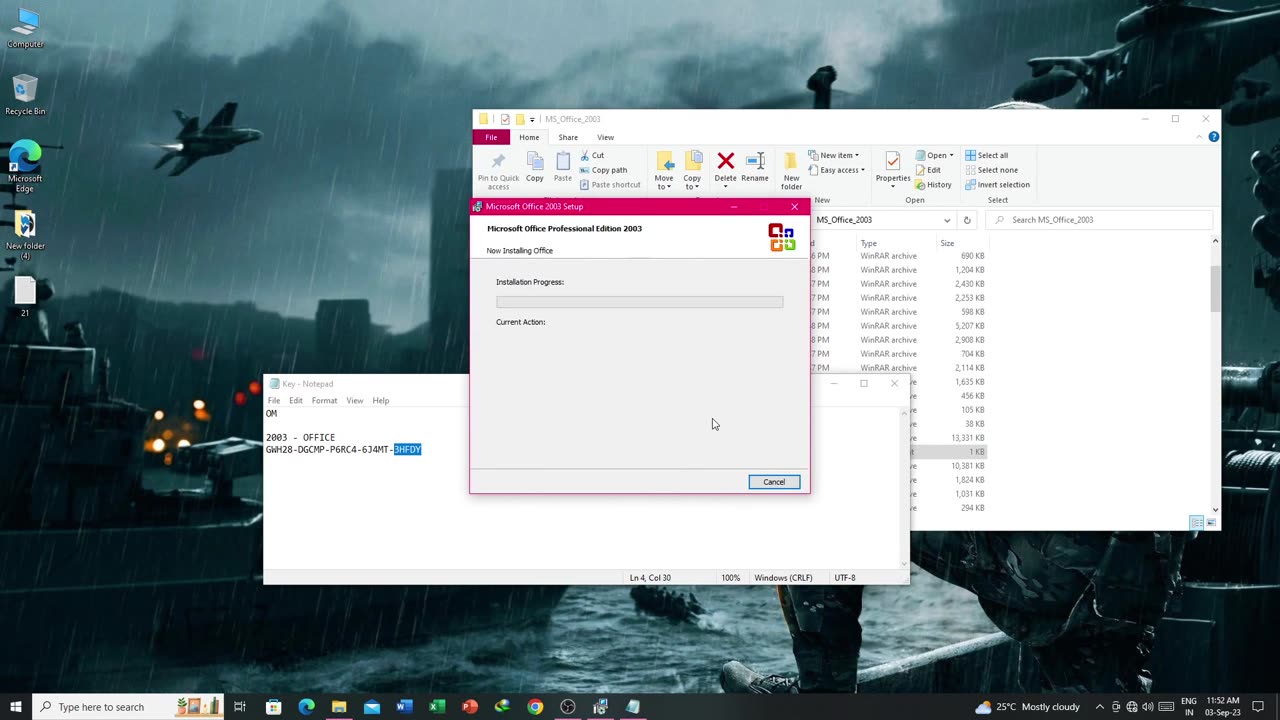Click Cut in the Explorer ribbon
The height and width of the screenshot is (720, 1280).
point(591,155)
